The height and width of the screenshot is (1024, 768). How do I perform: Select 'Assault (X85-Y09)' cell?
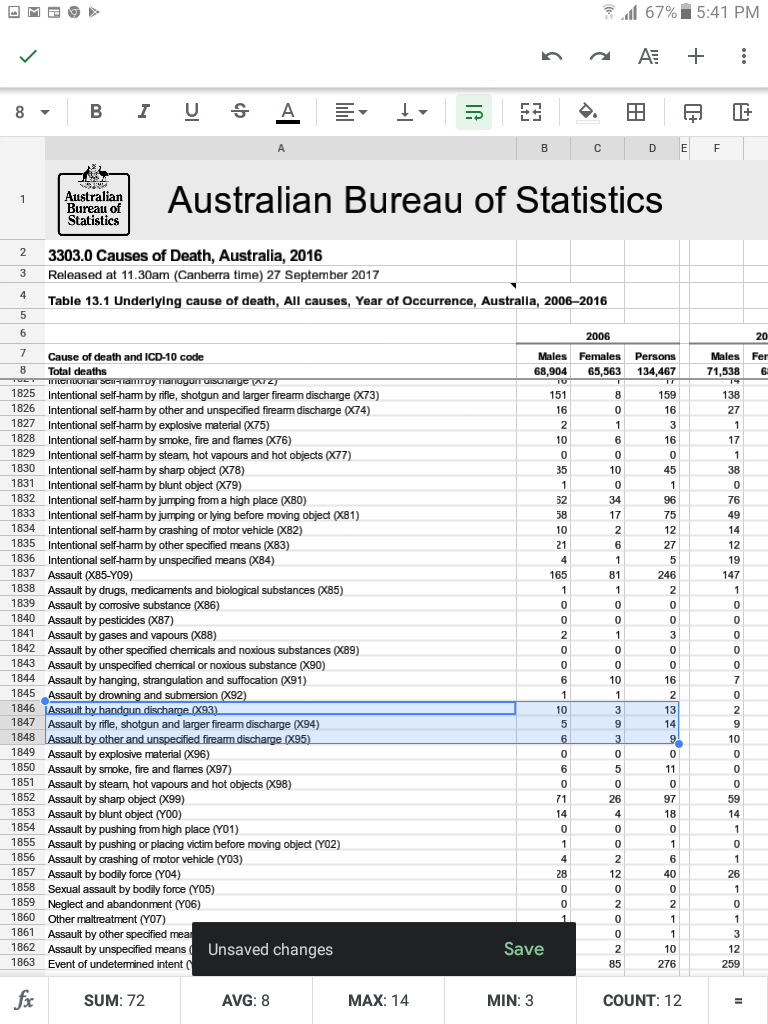tap(281, 575)
